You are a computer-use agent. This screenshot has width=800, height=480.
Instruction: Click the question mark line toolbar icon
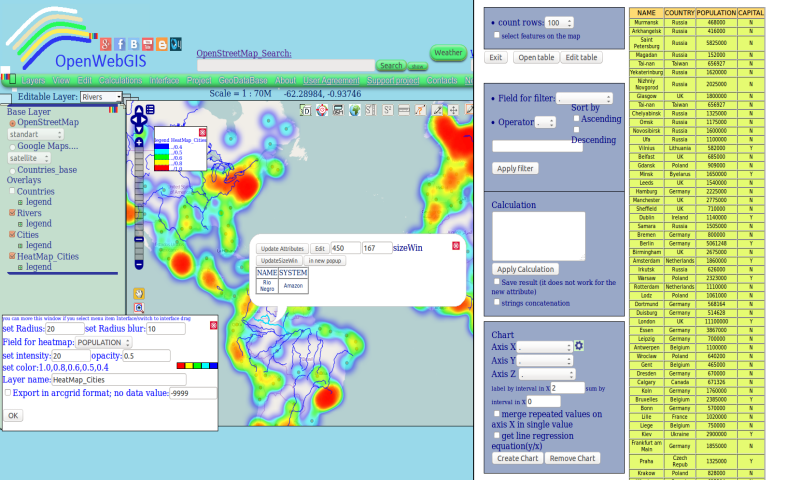pos(420,110)
